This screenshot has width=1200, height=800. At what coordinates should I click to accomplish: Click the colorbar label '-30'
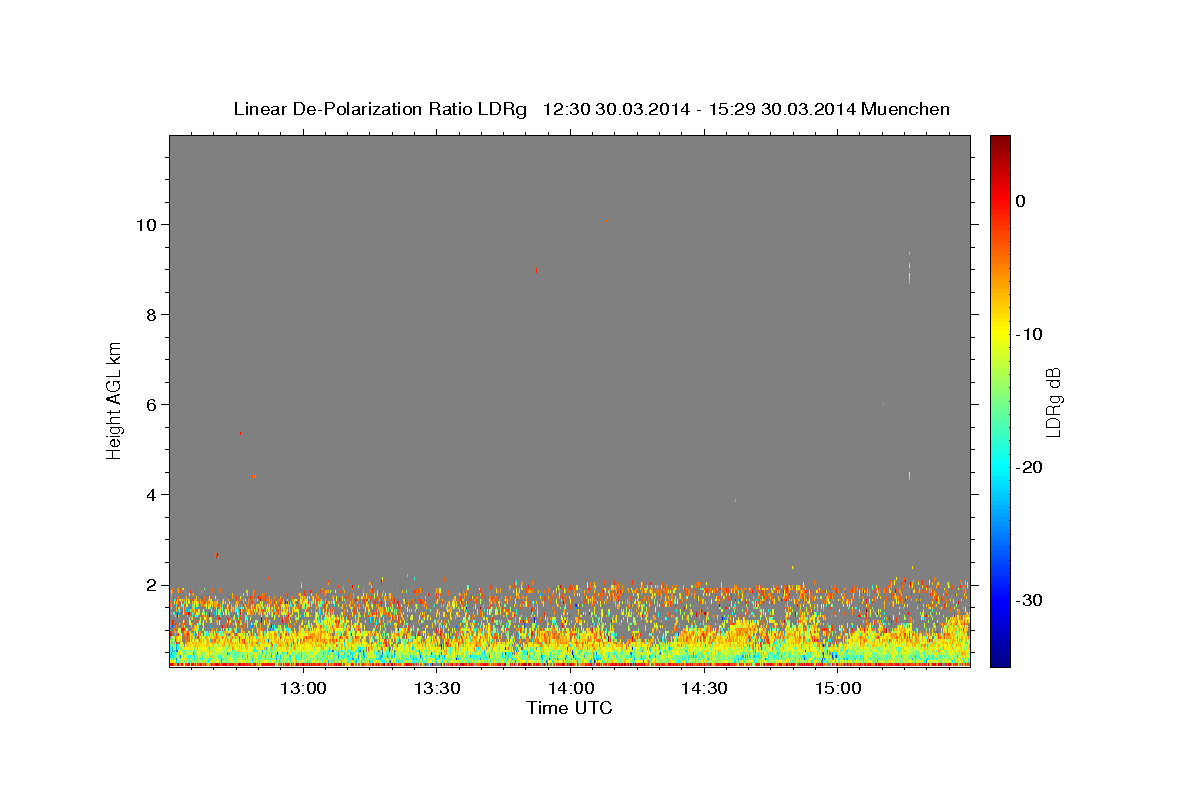pos(1029,600)
